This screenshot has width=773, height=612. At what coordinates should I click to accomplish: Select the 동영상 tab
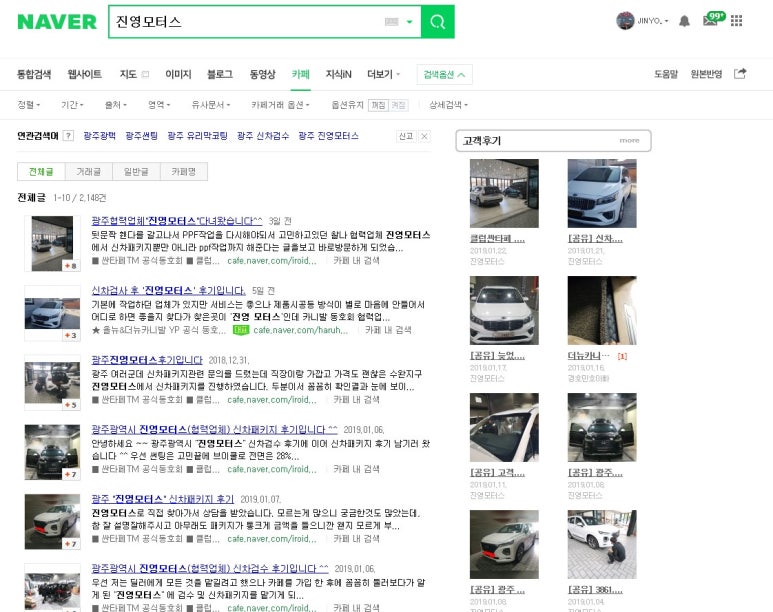262,74
